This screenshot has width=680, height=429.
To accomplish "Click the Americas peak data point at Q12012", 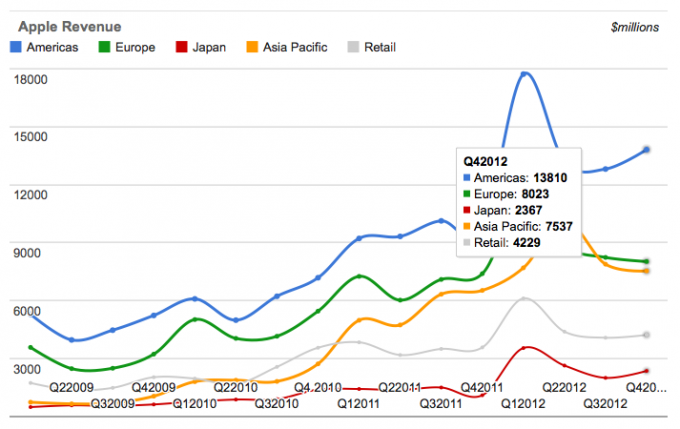I will [523, 74].
